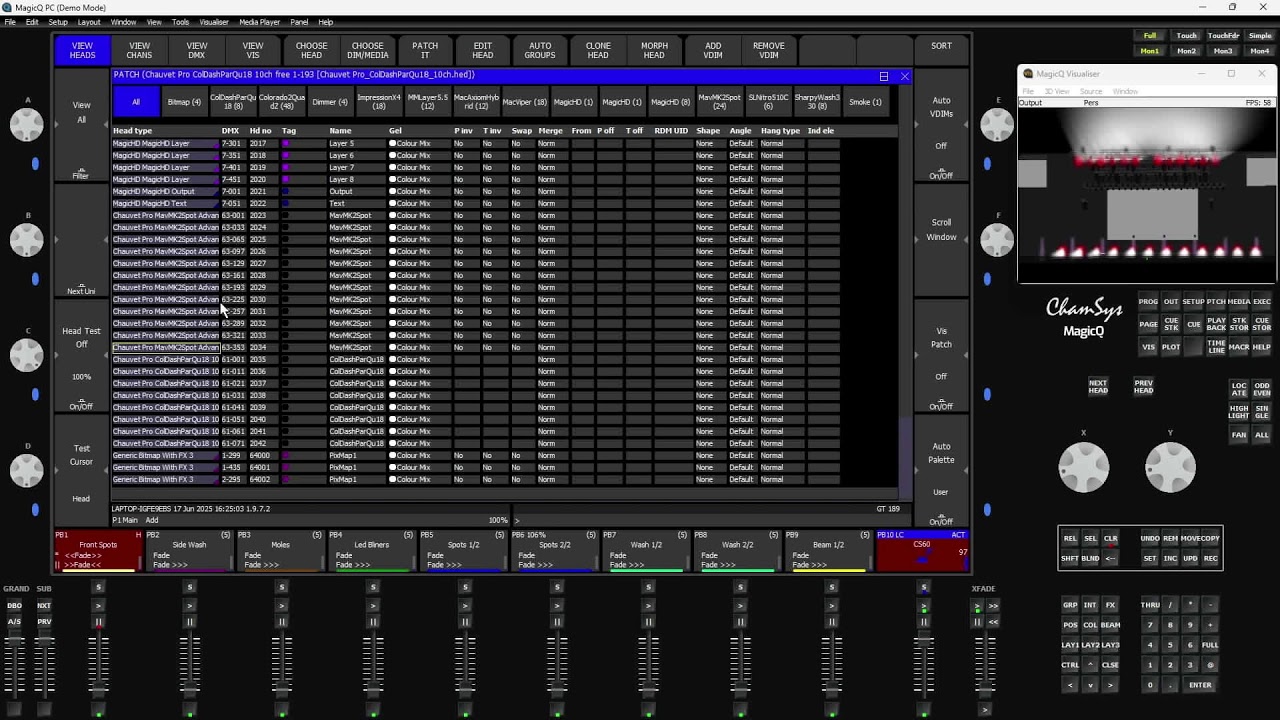Click the FAN key

point(1239,435)
